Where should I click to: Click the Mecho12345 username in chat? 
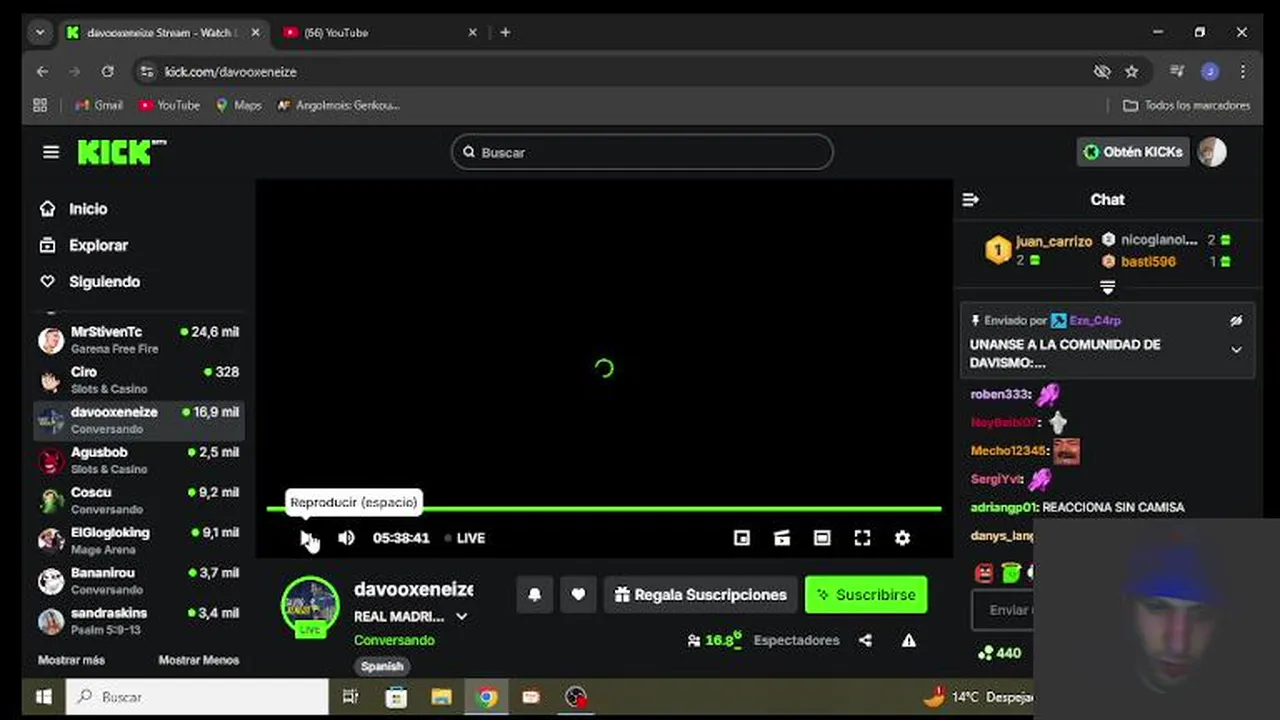[1008, 451]
